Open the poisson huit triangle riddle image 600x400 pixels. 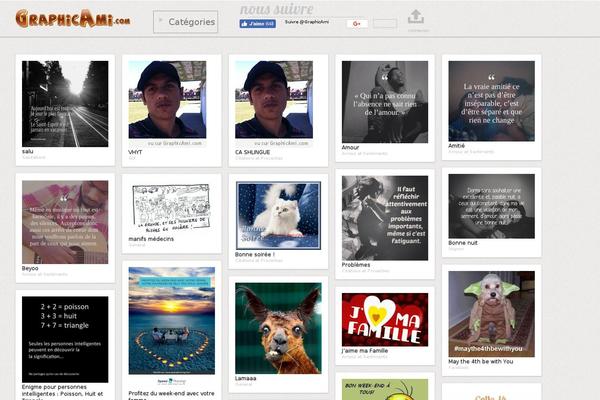coord(65,339)
